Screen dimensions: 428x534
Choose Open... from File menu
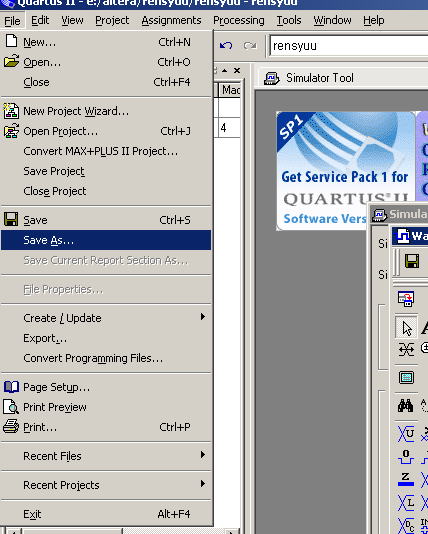[x=106, y=62]
